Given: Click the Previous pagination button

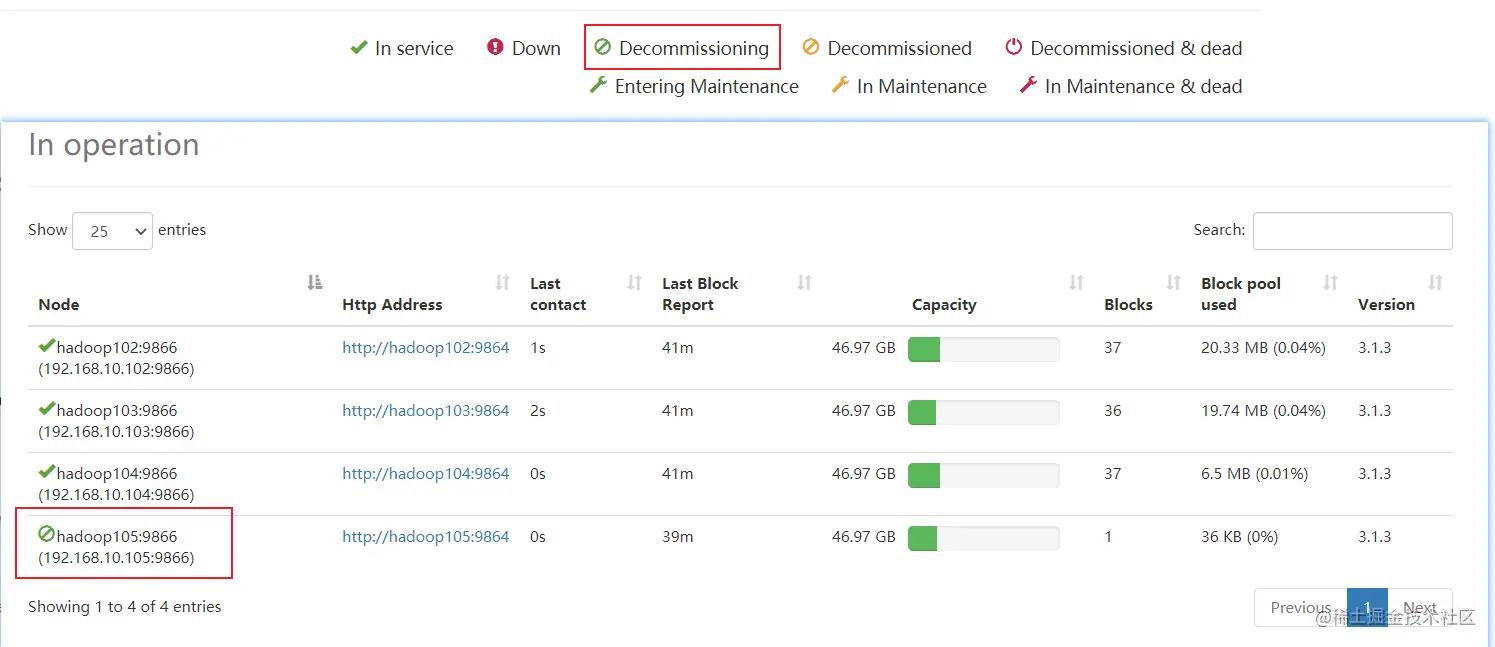Looking at the screenshot, I should (x=1300, y=607).
